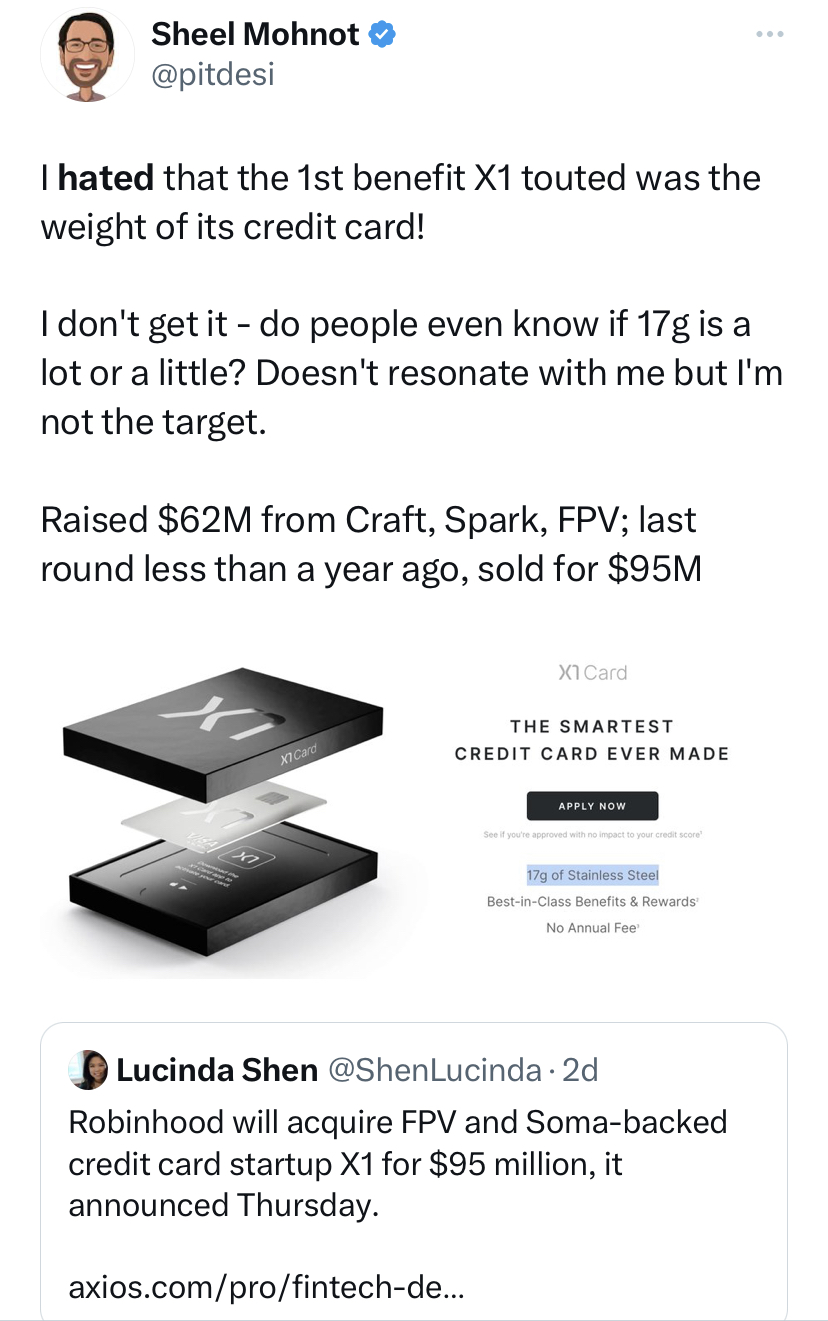Viewport: 828px width, 1321px height.
Task: Click the bold word "hated"
Action: click(x=106, y=178)
